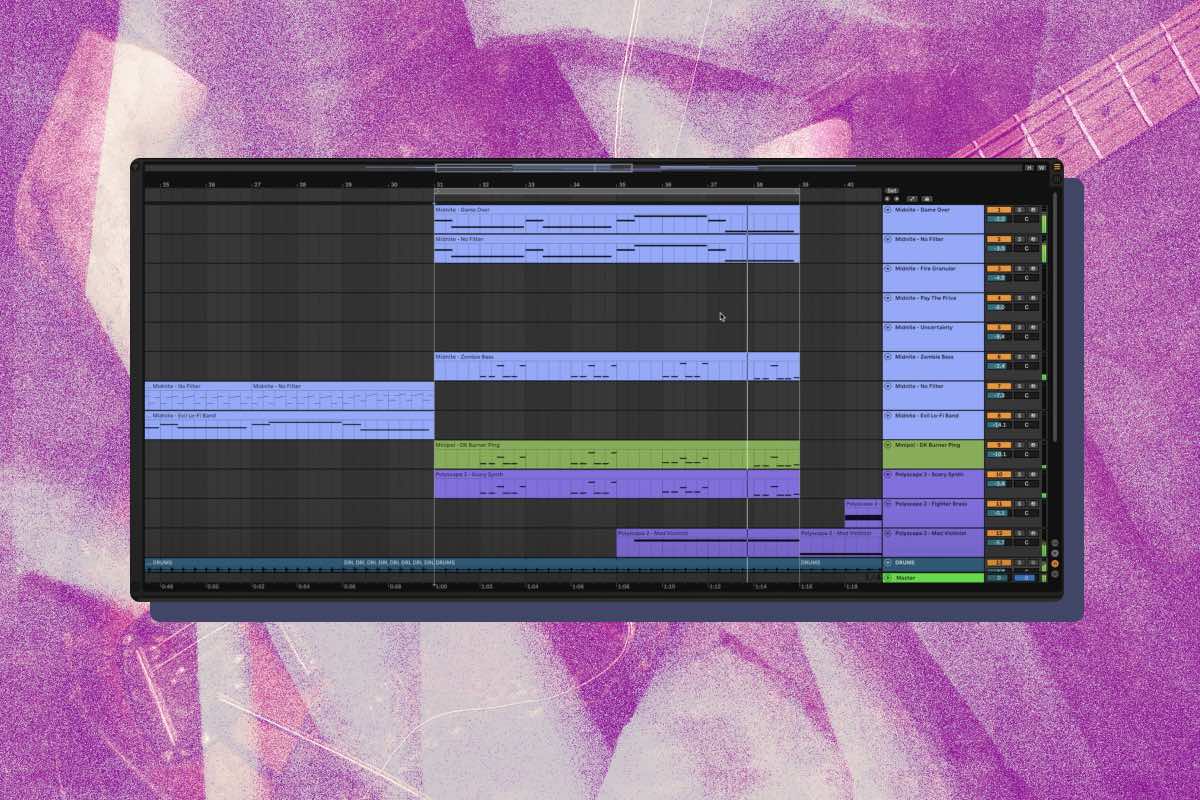Click the pan control labeled C on the DRUMS track
Viewport: 1200px width, 800px height.
[1026, 569]
